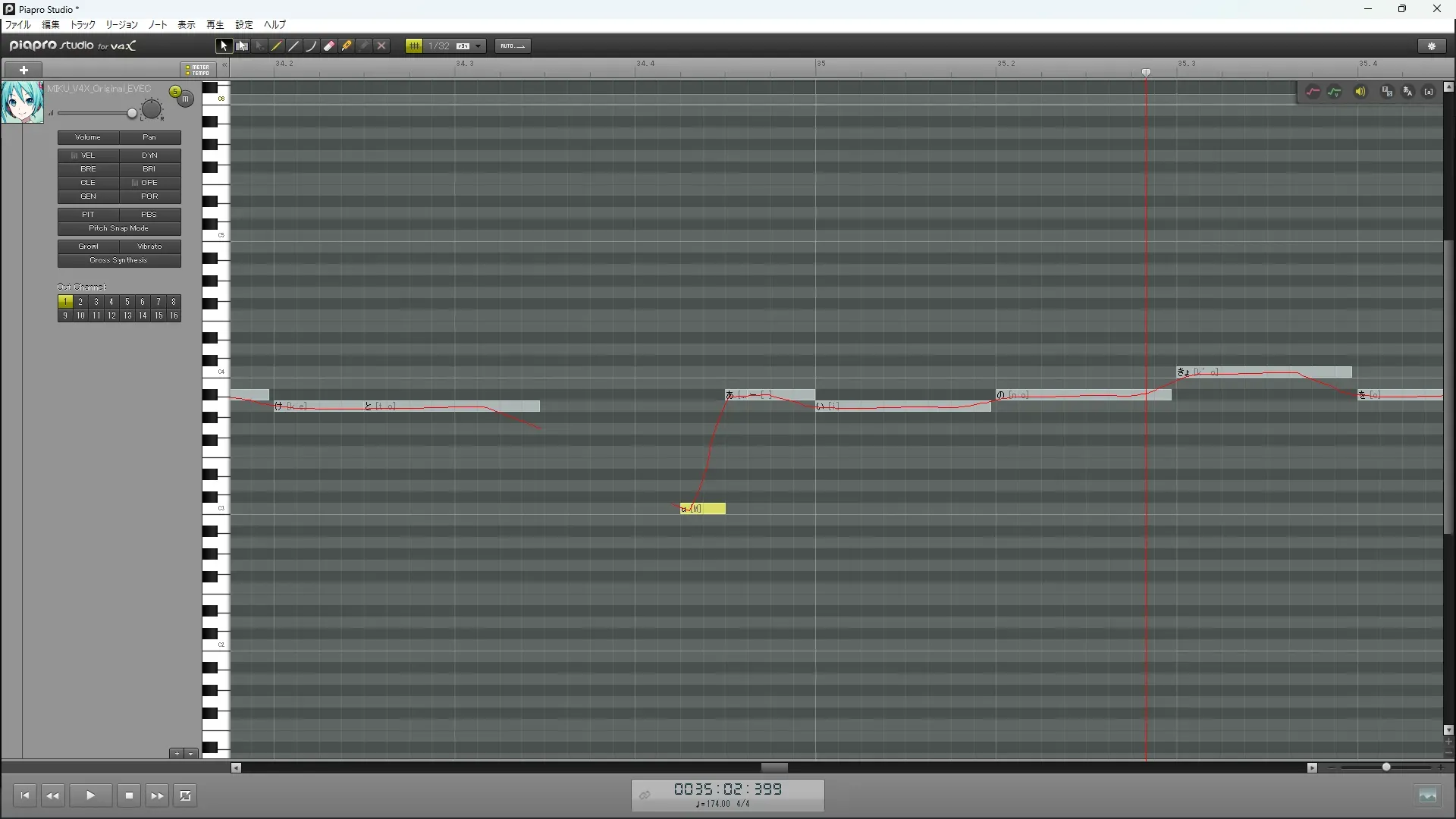Open settings with the gear button

1432,46
